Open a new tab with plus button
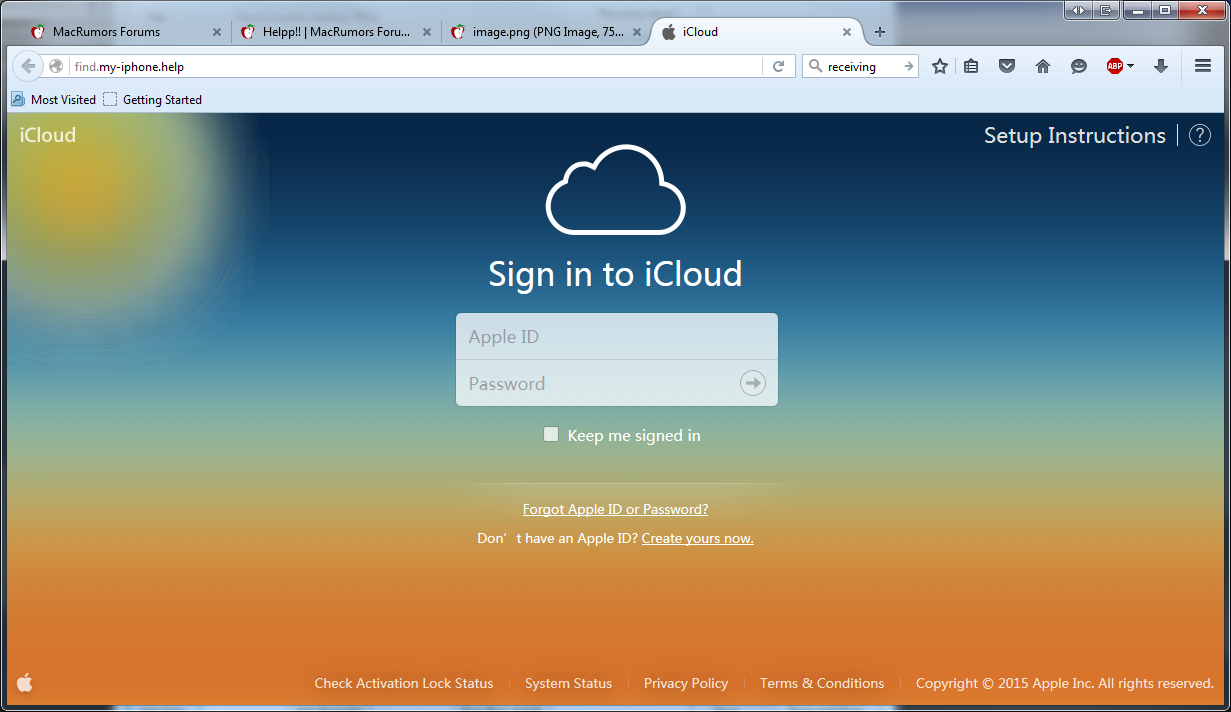The image size is (1231, 712). [880, 32]
